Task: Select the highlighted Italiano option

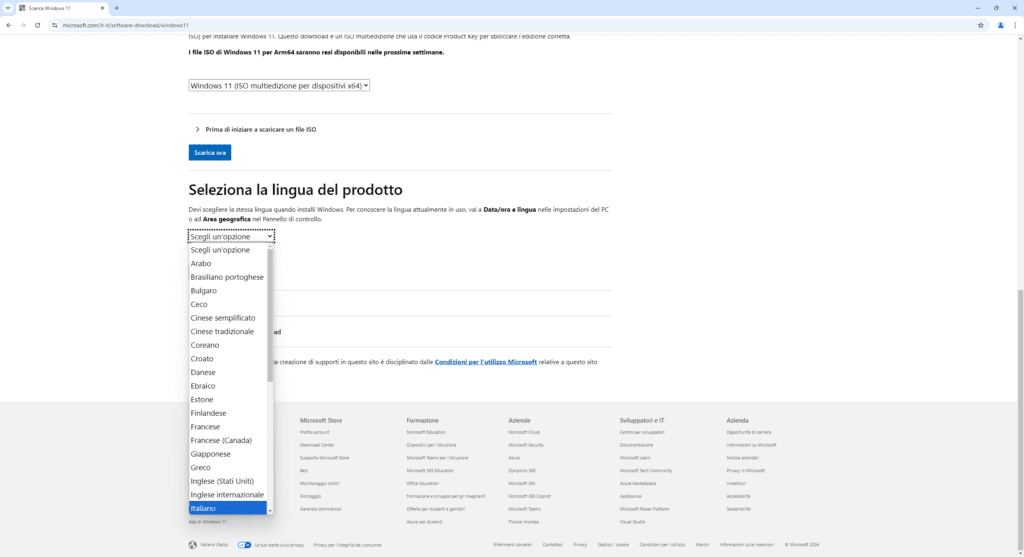Action: [228, 508]
